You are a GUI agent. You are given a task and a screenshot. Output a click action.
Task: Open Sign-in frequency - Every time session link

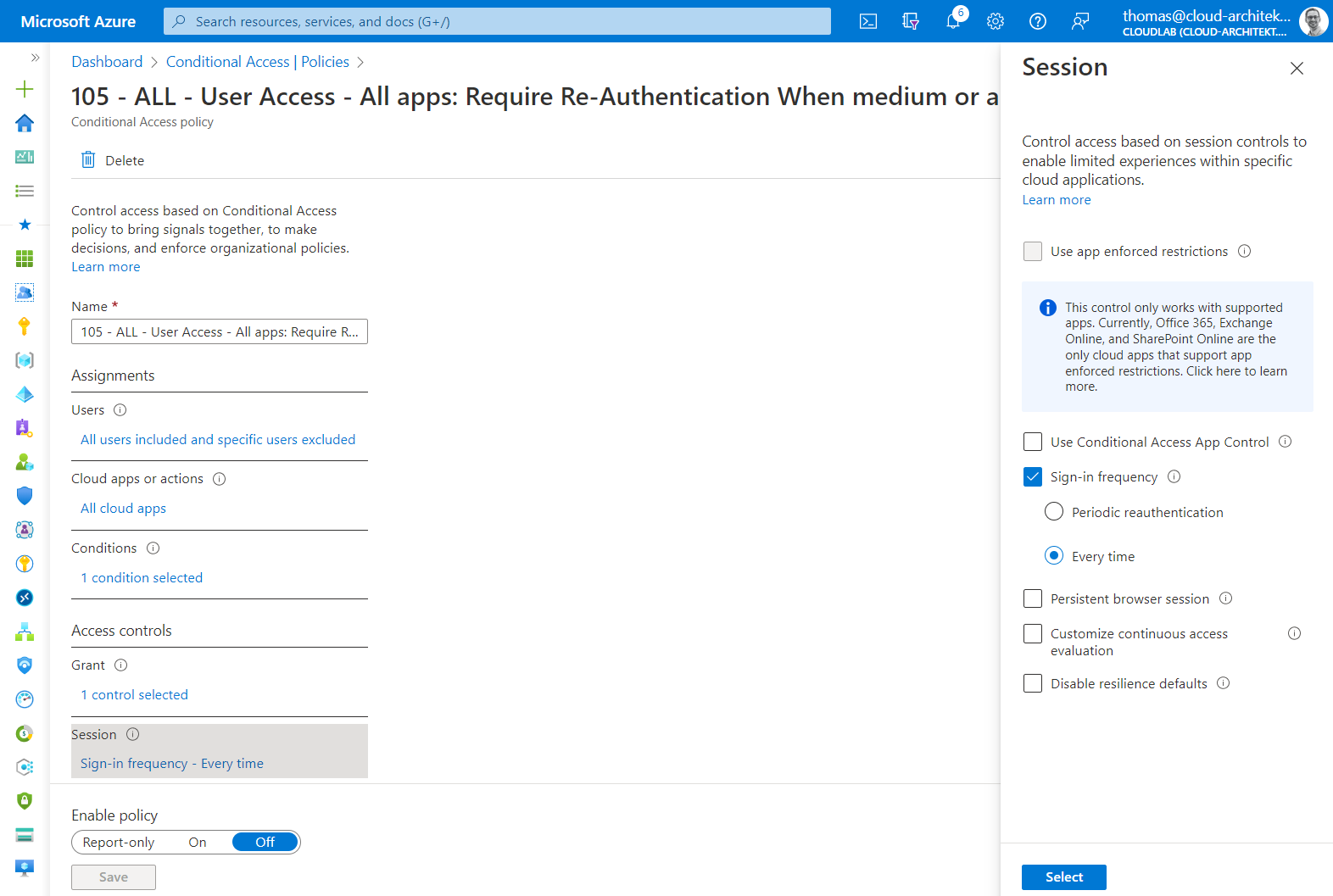pos(172,763)
